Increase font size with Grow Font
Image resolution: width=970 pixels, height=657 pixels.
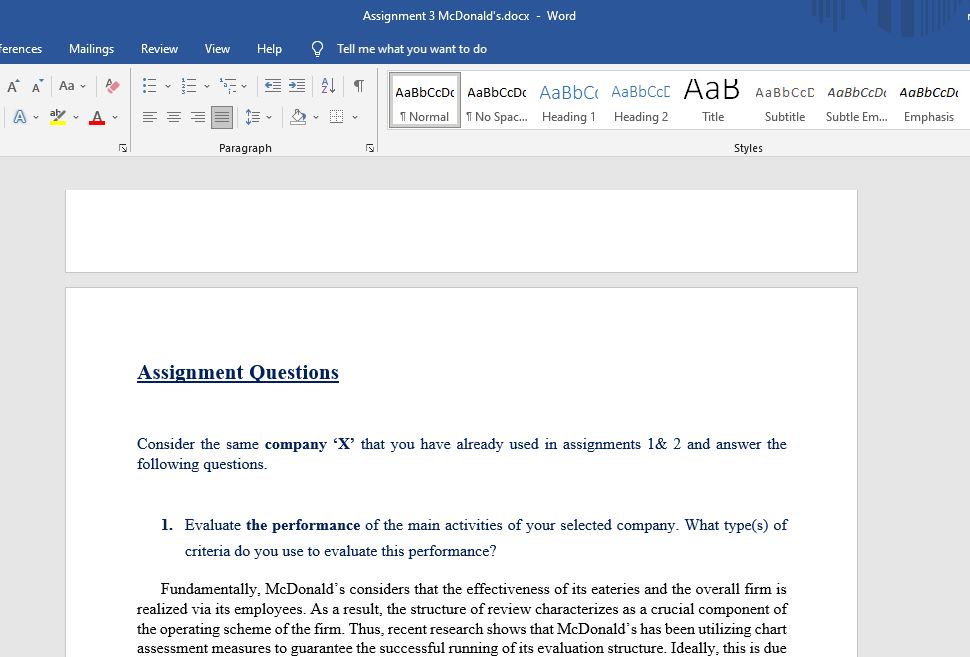coord(13,86)
